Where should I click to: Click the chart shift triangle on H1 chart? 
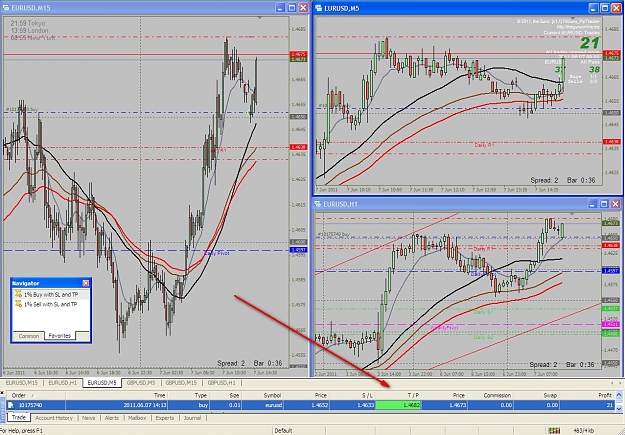[x=572, y=214]
